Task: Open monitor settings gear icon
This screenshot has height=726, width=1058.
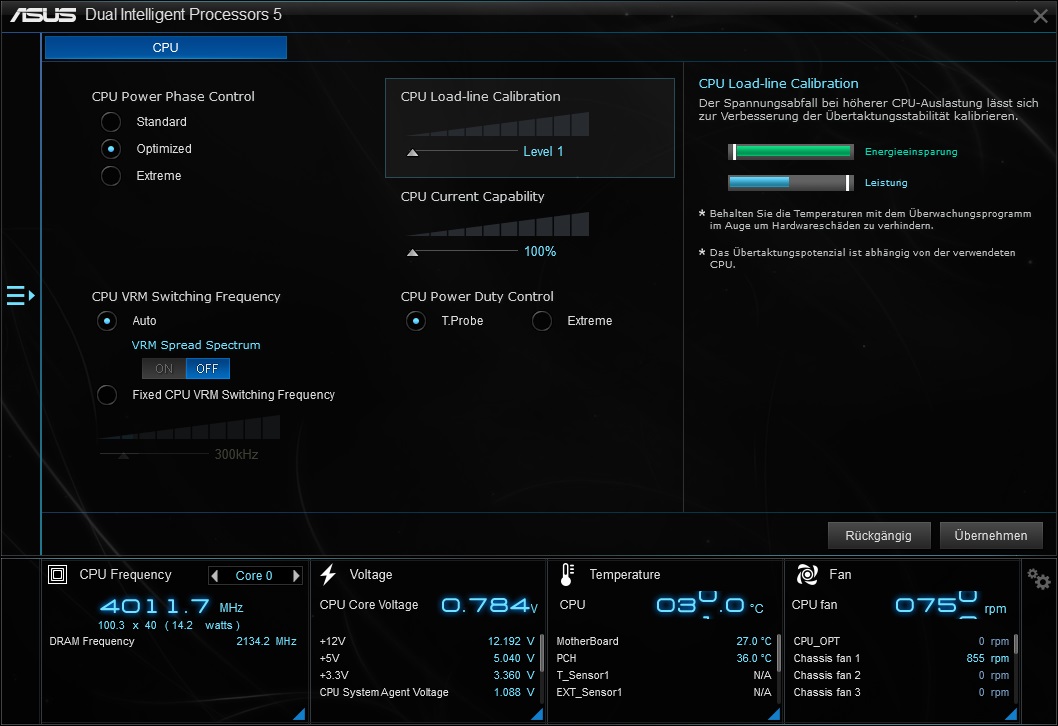Action: click(1038, 578)
